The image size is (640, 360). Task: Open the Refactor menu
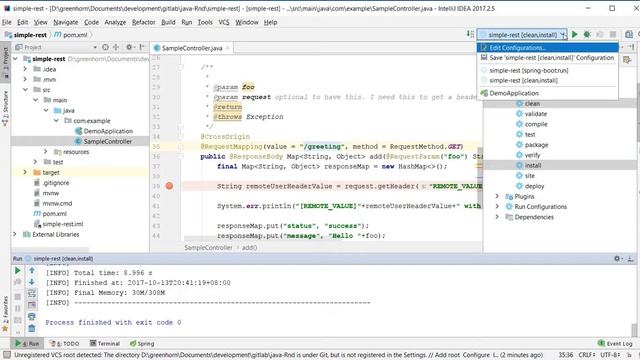pos(144,22)
